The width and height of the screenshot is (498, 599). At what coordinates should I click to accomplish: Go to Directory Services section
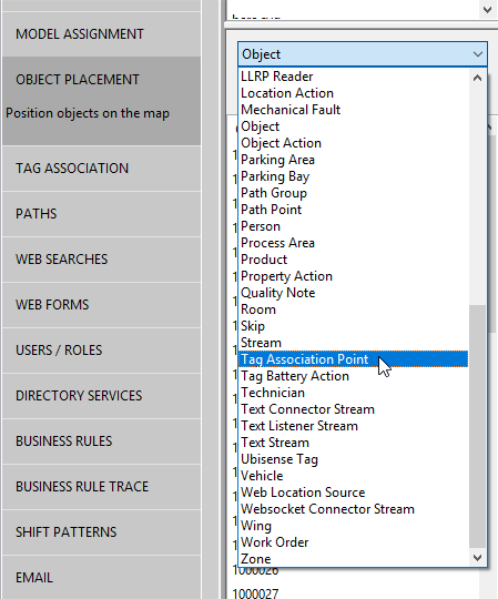click(x=101, y=396)
